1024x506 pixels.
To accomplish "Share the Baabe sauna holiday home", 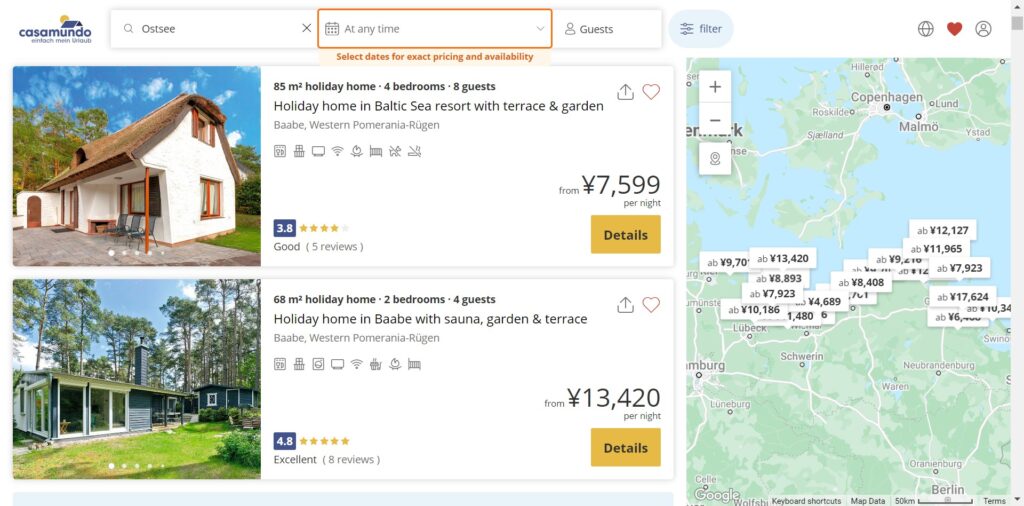I will click(626, 305).
